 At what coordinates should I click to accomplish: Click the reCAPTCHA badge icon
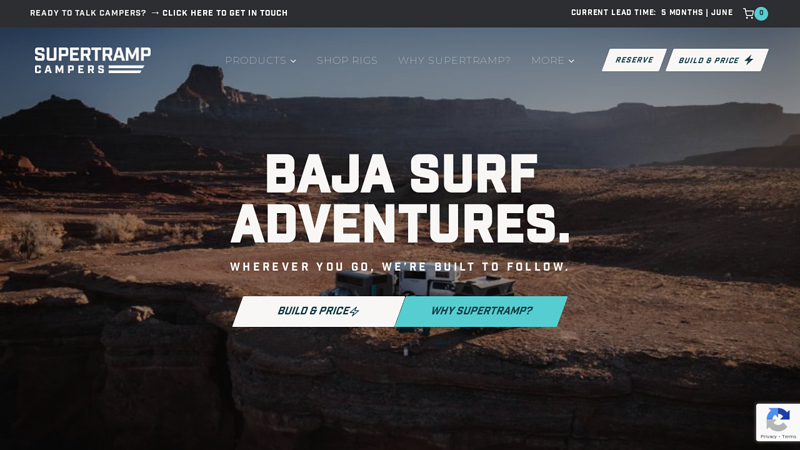[x=778, y=419]
